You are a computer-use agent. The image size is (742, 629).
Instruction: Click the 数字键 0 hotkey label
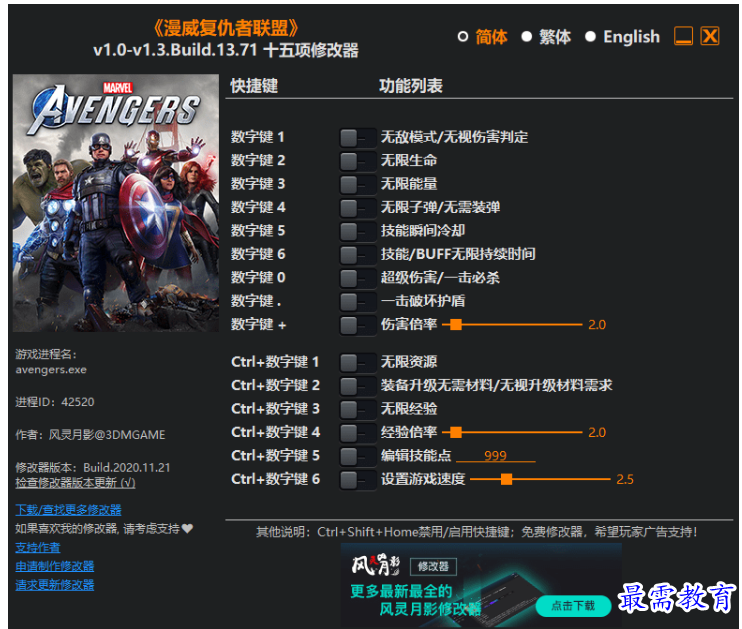[258, 278]
